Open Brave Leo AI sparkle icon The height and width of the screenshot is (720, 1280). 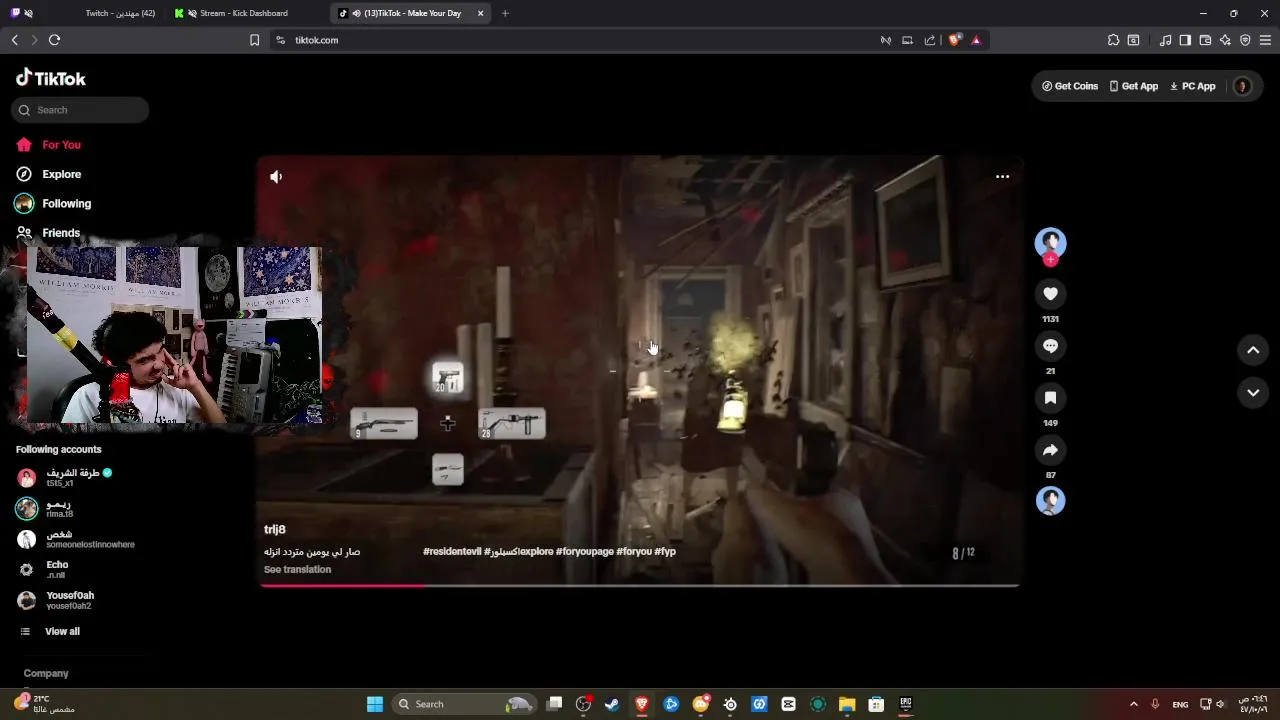pyautogui.click(x=1225, y=40)
